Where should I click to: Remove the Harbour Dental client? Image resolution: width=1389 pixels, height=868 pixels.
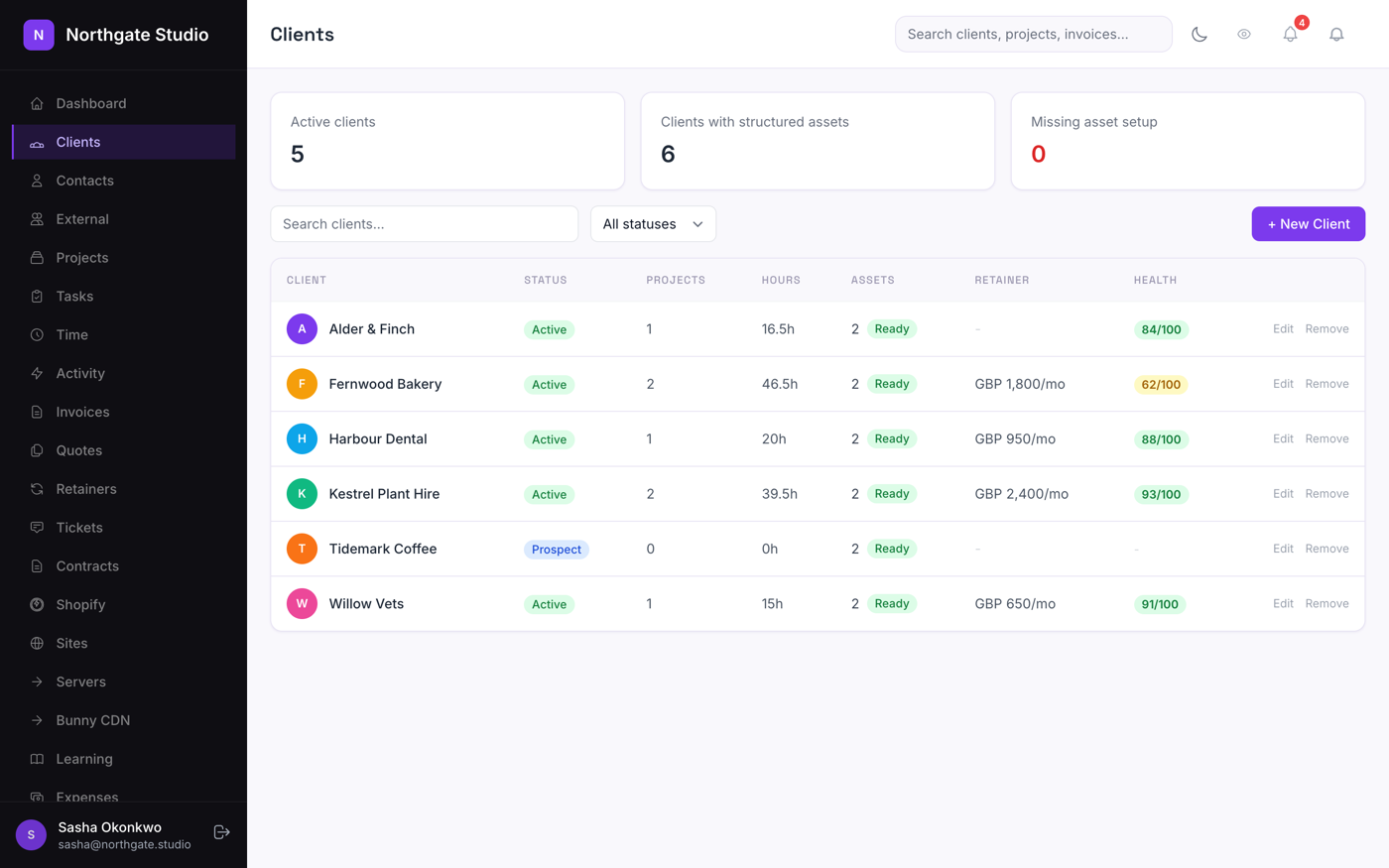click(1326, 438)
